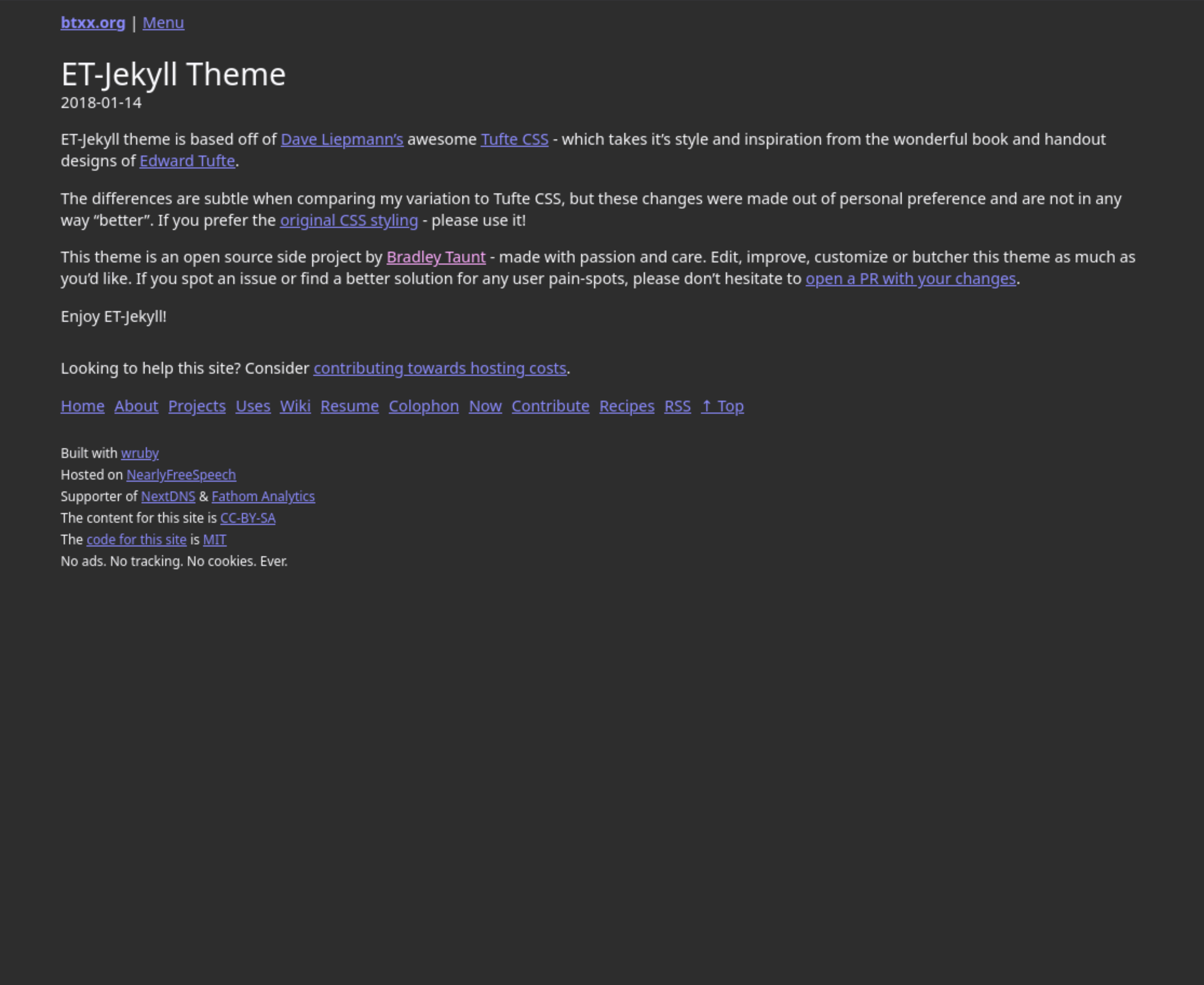Open the Uses page
The image size is (1204, 985).
[252, 406]
